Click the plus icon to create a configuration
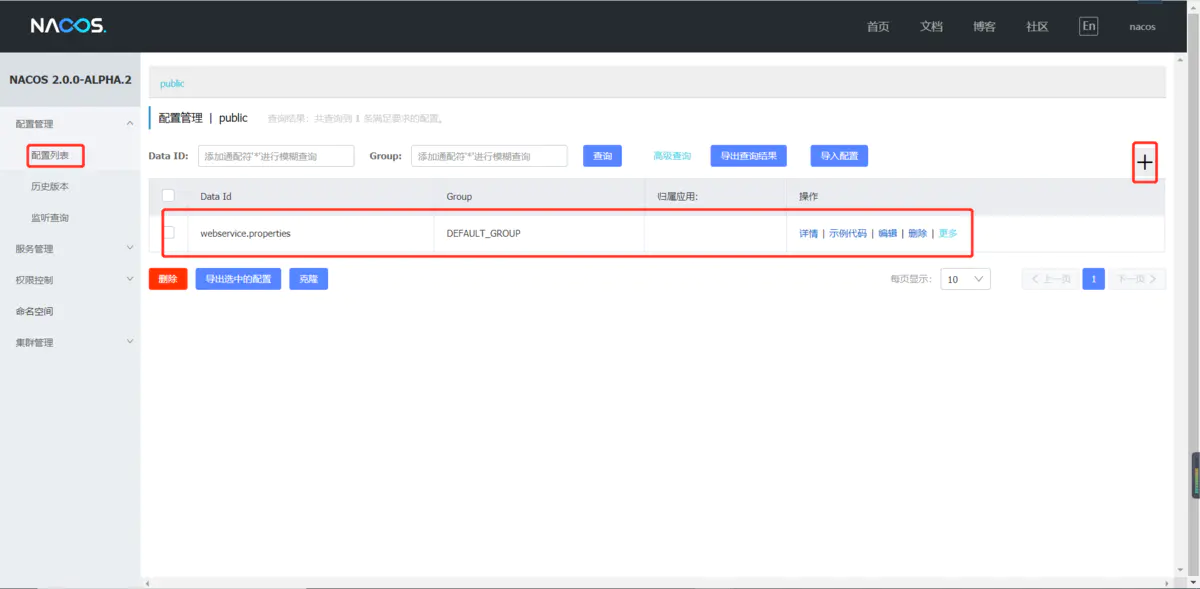1200x589 pixels. 1145,162
